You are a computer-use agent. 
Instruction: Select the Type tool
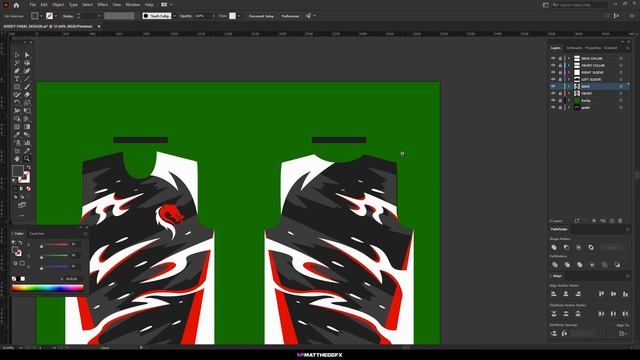point(17,79)
